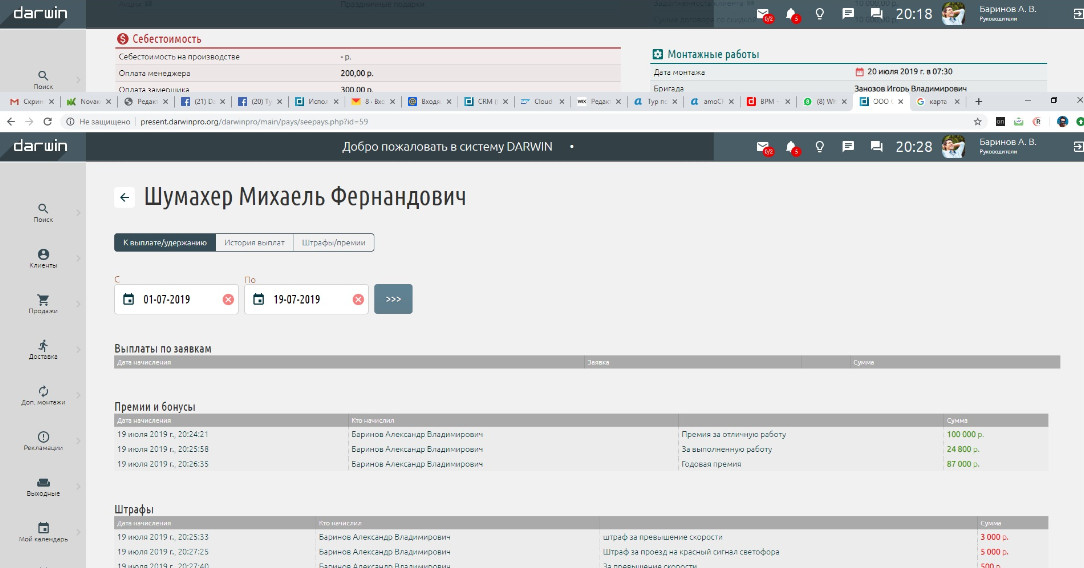Screen dimensions: 1084x568
Task: Open the Клиенты section in sidebar
Action: point(43,259)
